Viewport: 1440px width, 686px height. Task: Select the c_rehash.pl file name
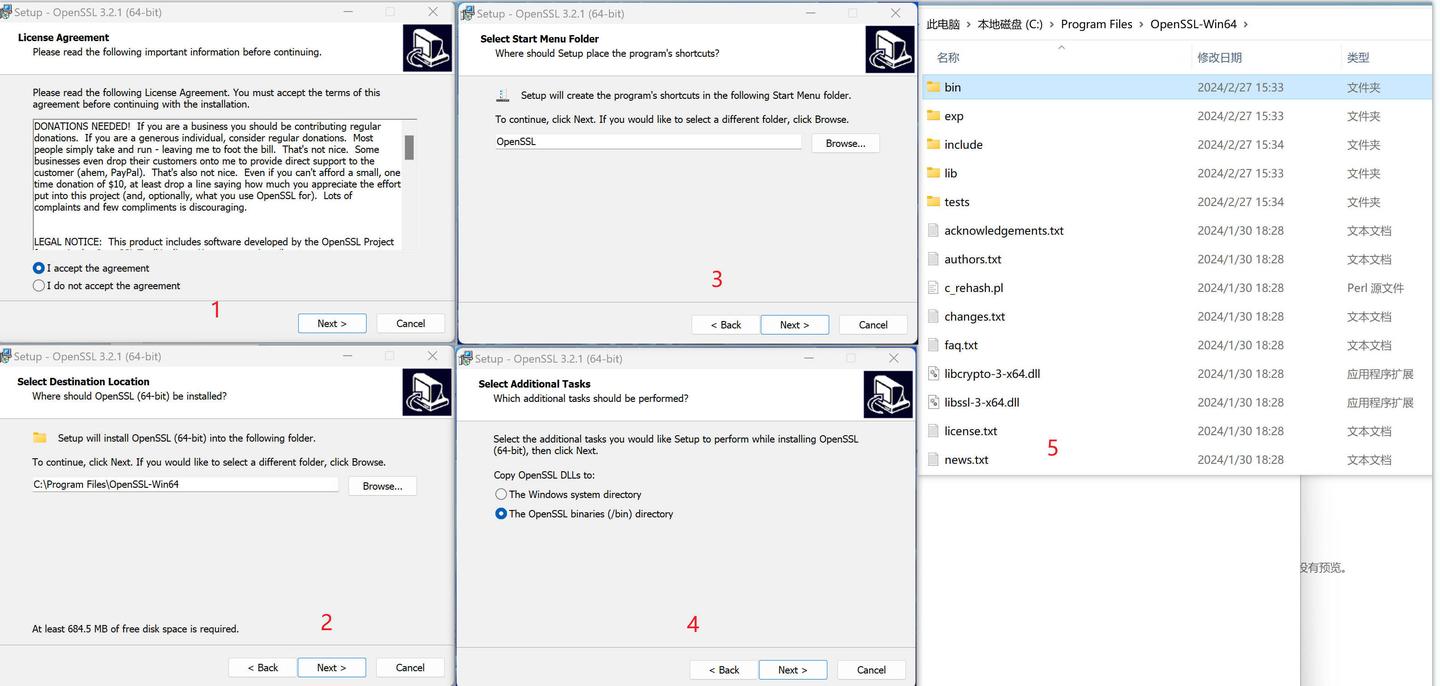[x=973, y=287]
